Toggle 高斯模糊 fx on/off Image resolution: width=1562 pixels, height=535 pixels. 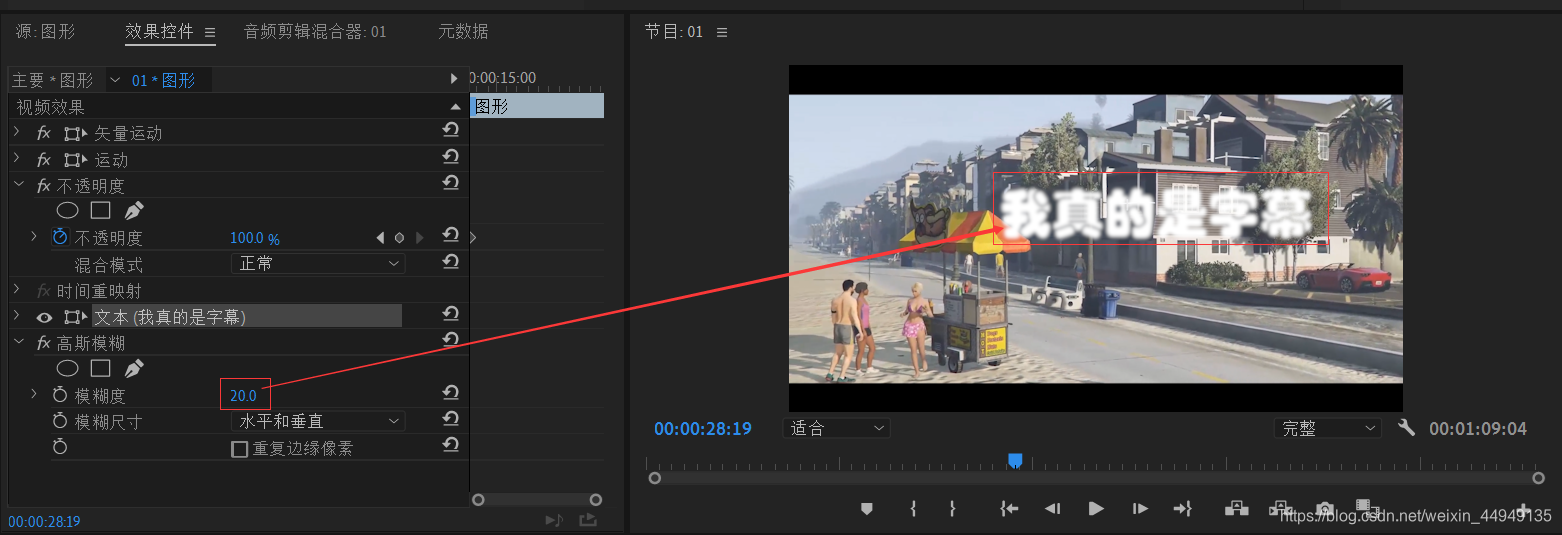[x=43, y=343]
